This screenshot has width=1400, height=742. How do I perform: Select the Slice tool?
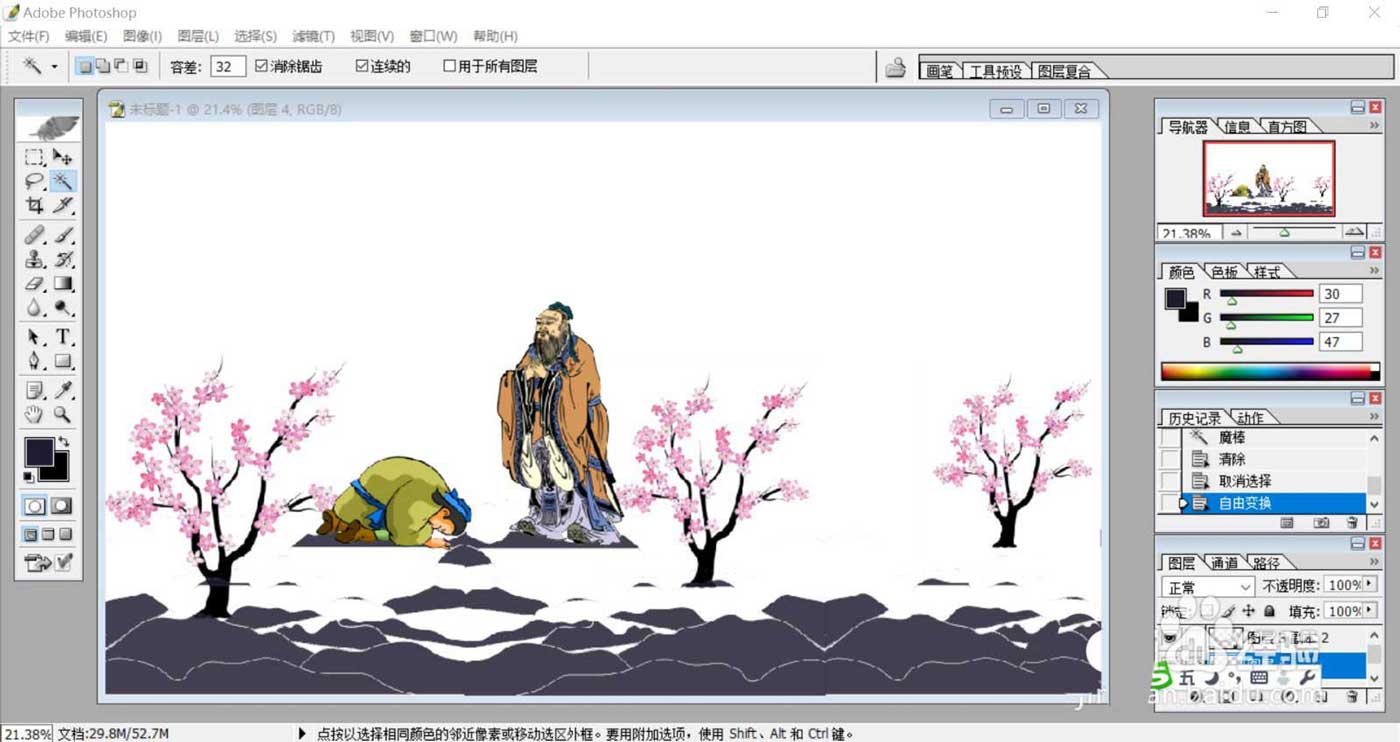point(63,205)
